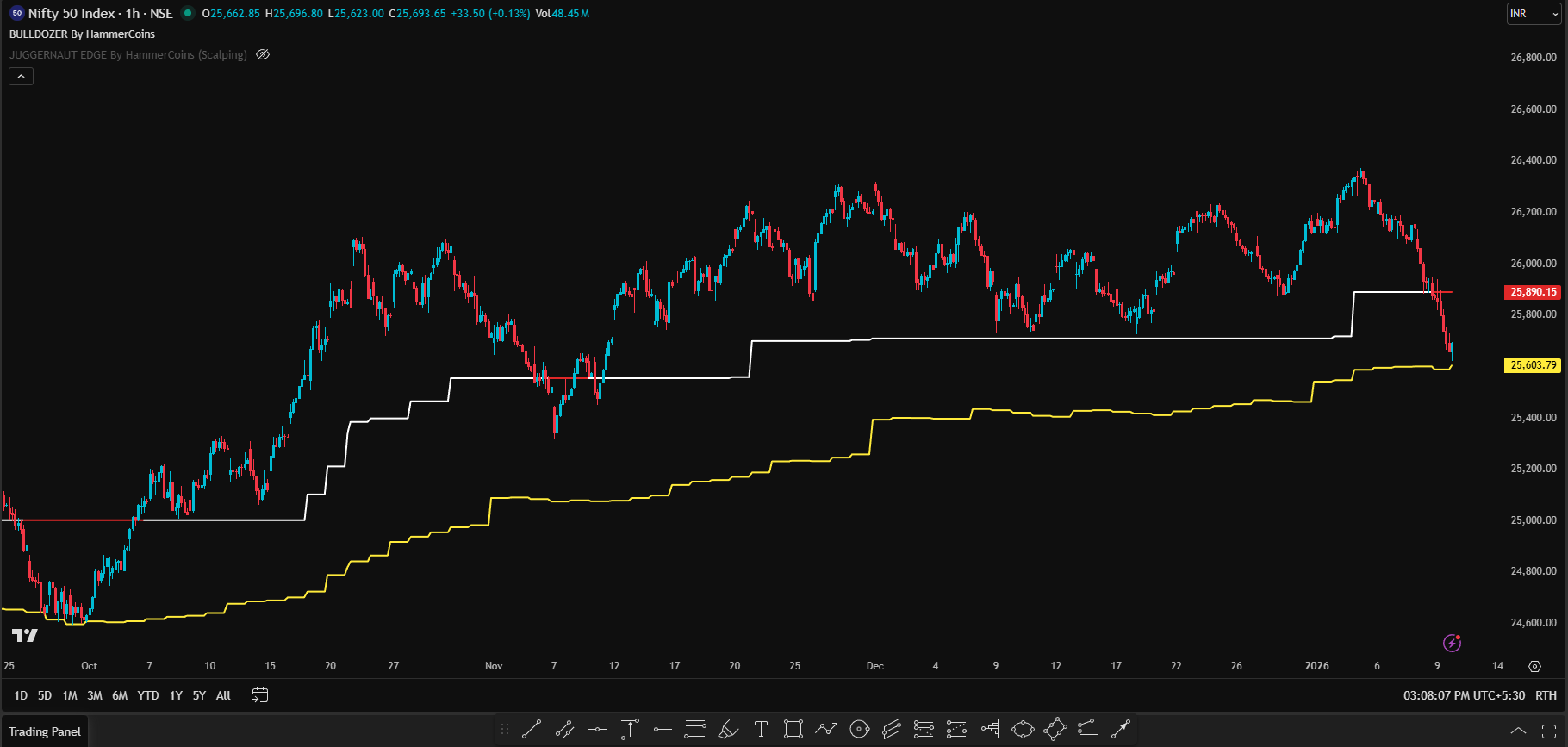
Task: Click the purple lightning bolt icon
Action: (1452, 643)
